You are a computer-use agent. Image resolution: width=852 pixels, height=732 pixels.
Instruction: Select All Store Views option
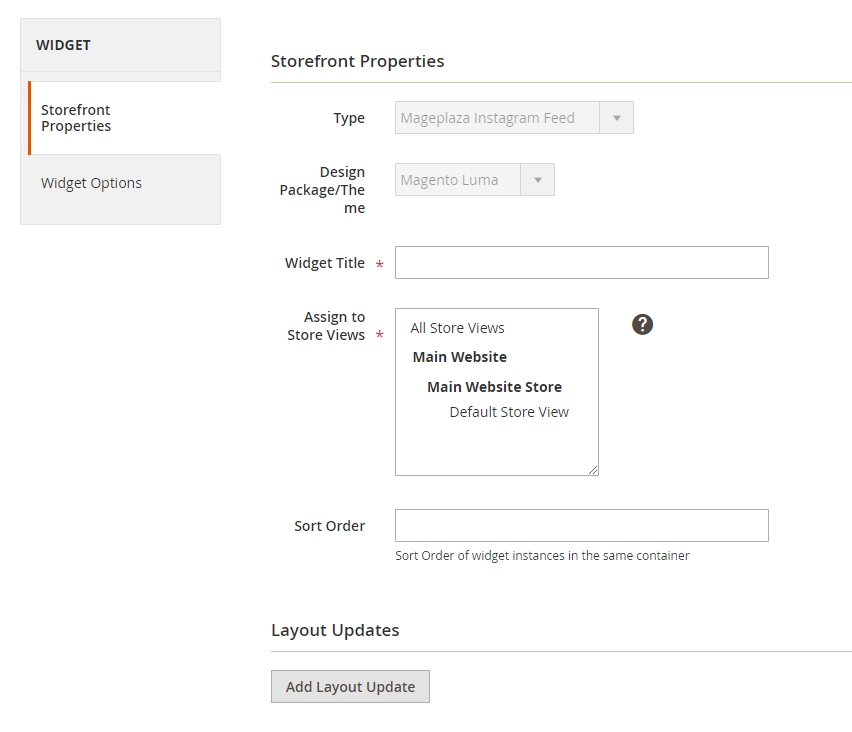(x=457, y=328)
